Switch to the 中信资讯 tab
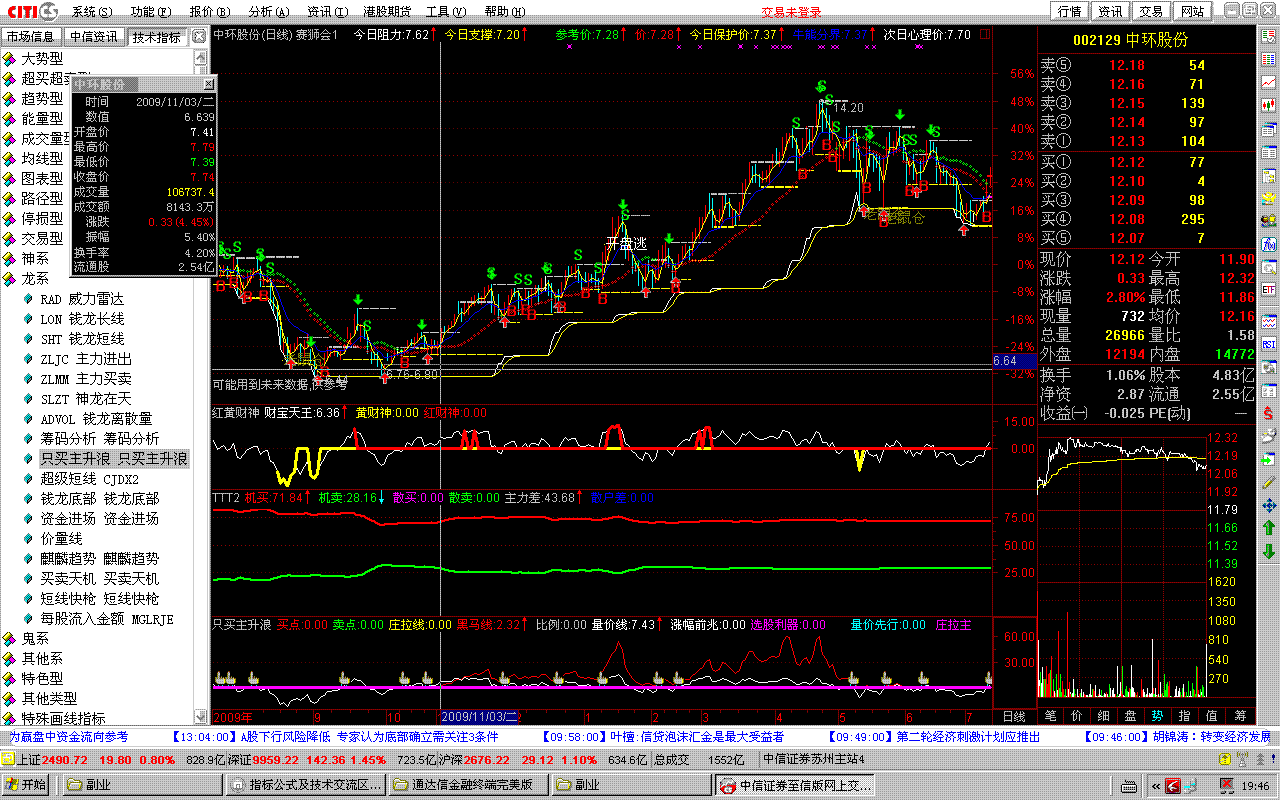 [x=94, y=37]
